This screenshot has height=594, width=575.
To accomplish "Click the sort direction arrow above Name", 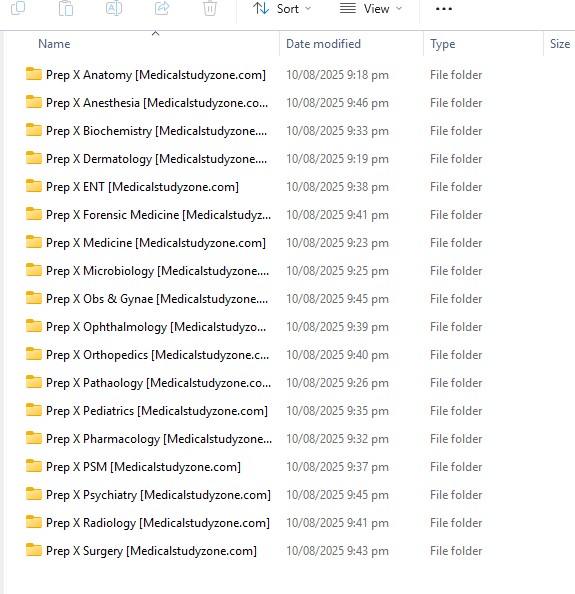I will click(155, 33).
